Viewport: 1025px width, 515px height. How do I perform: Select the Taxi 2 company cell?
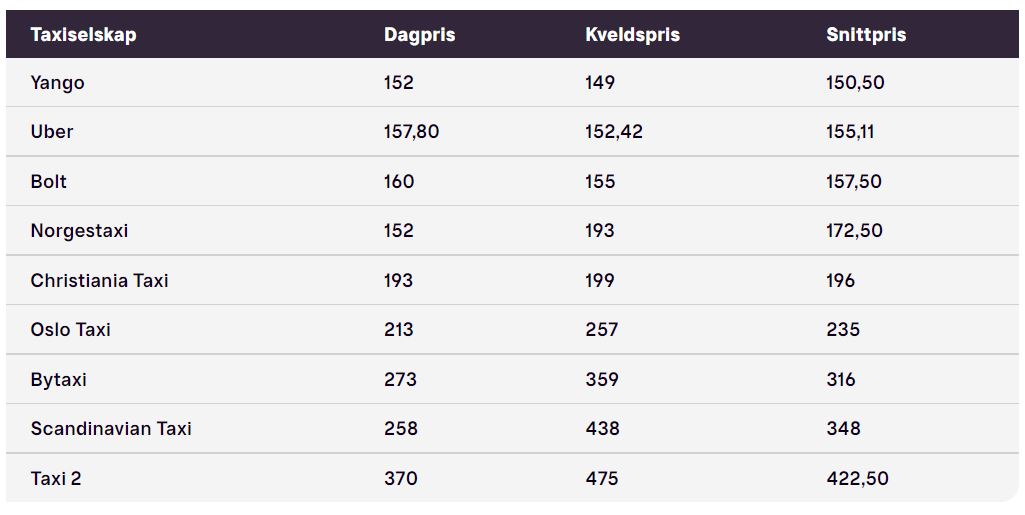pos(56,478)
